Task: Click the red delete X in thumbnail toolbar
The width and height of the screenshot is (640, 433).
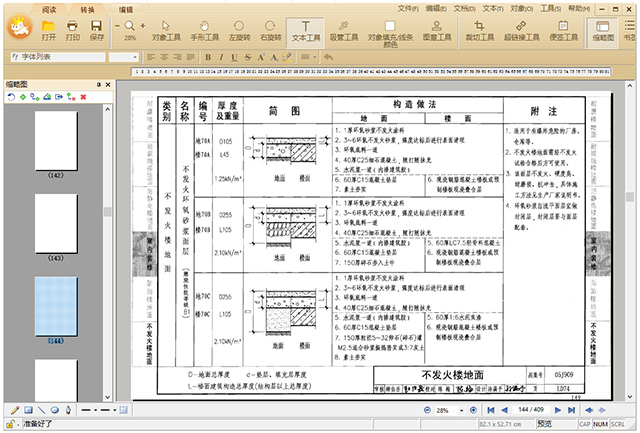Action: tap(83, 97)
